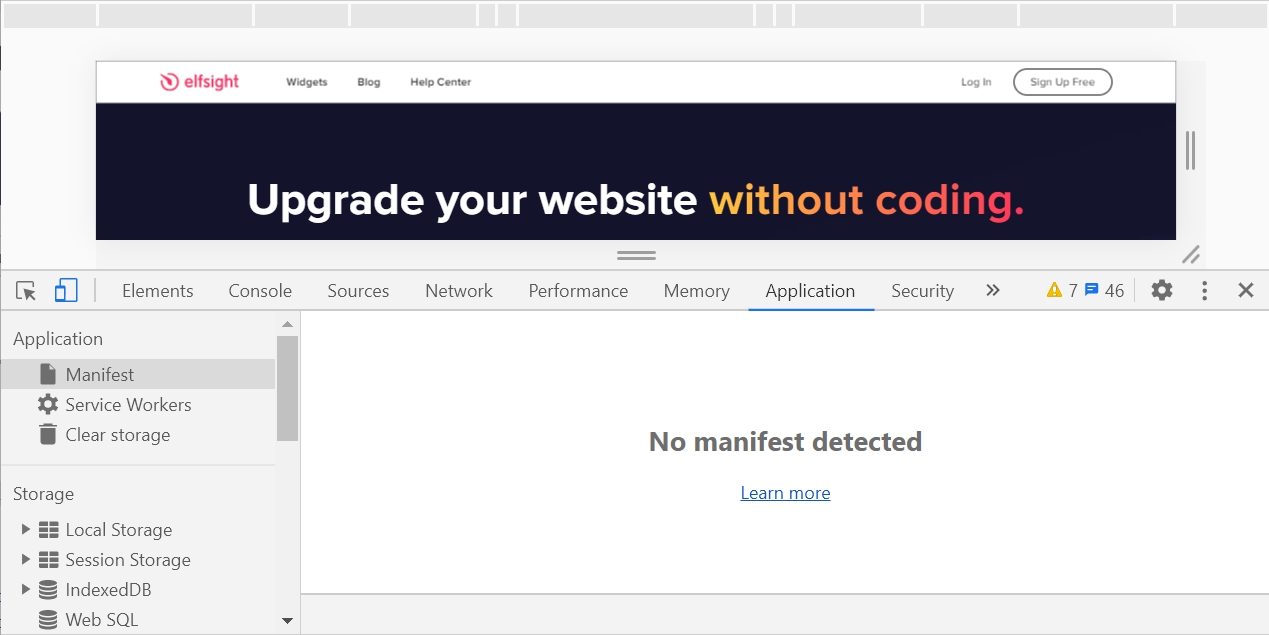Switch to the Console tab

pos(259,290)
